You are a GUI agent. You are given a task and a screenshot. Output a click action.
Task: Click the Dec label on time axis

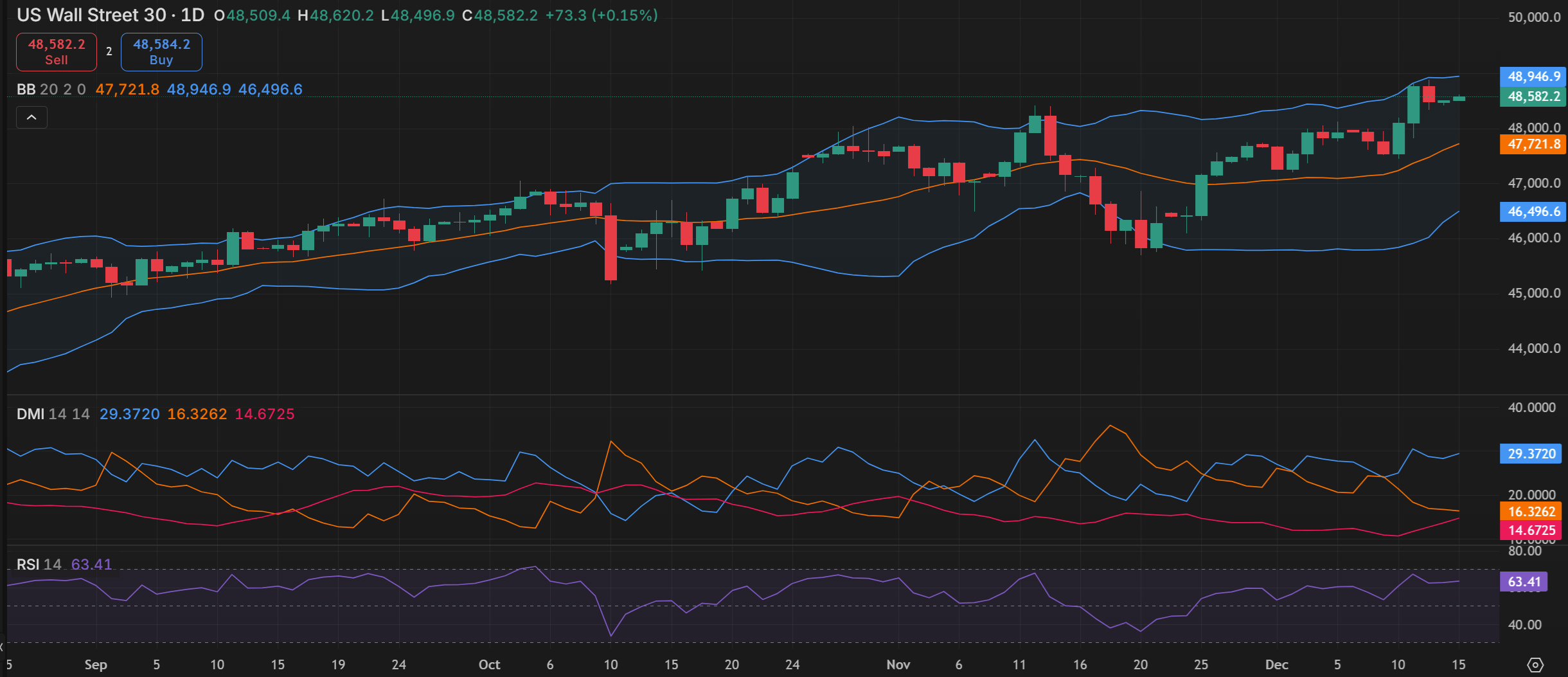tap(1276, 665)
